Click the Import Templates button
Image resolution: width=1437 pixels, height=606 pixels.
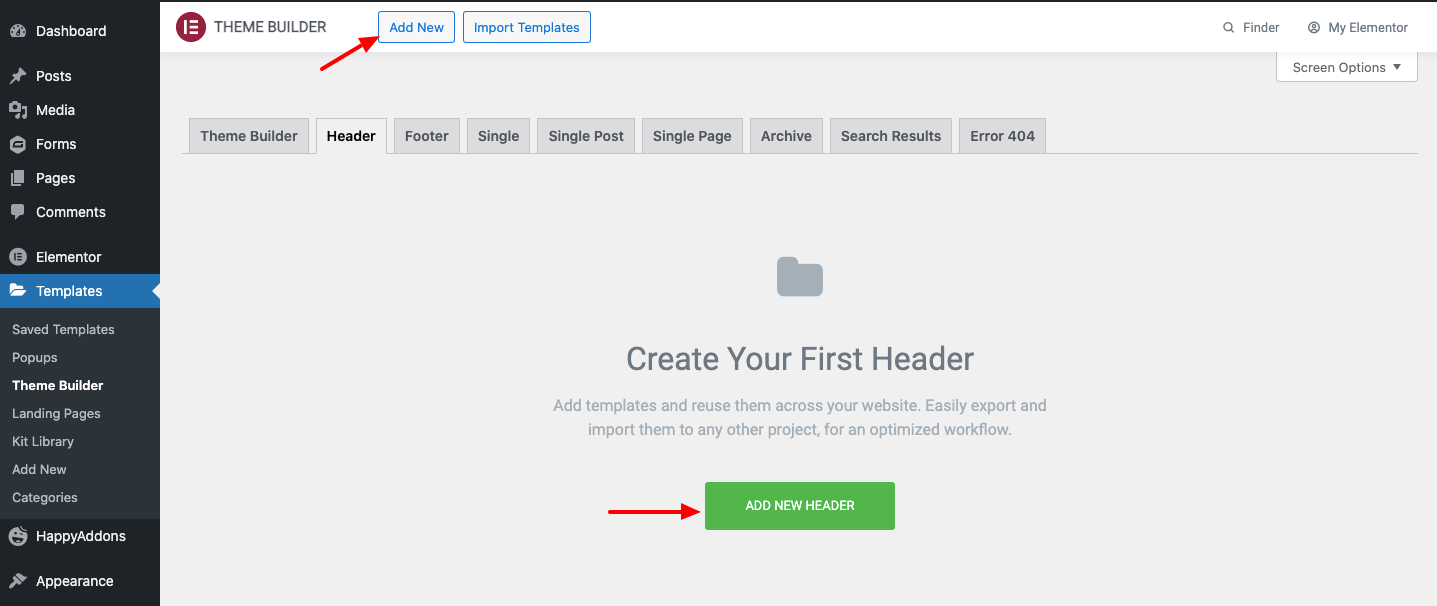pyautogui.click(x=527, y=27)
